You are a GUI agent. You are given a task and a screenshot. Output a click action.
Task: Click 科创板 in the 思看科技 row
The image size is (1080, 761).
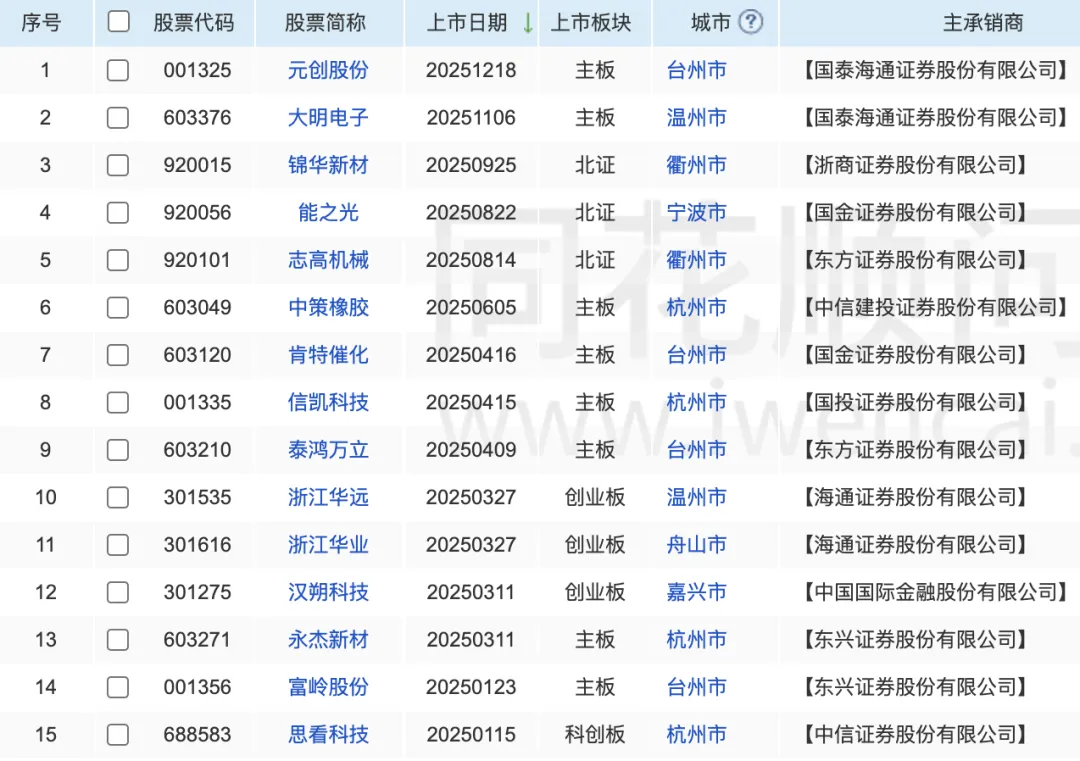pyautogui.click(x=594, y=735)
